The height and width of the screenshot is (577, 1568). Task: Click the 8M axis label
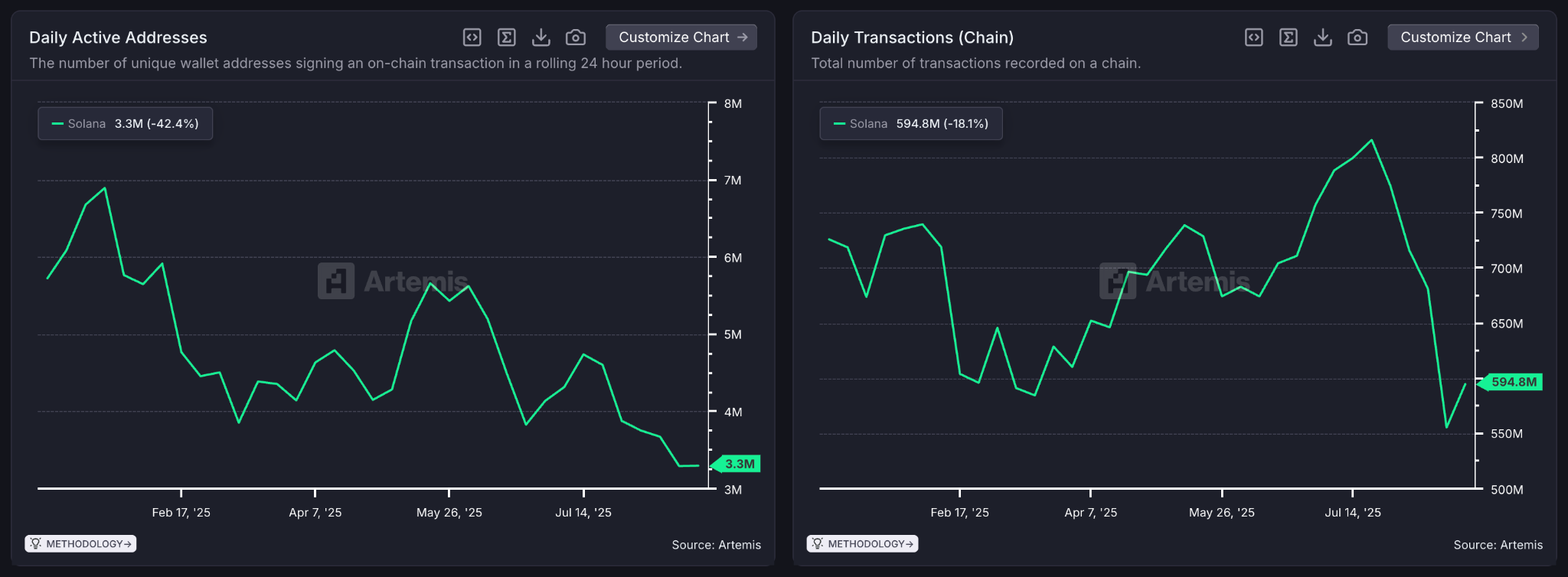733,103
